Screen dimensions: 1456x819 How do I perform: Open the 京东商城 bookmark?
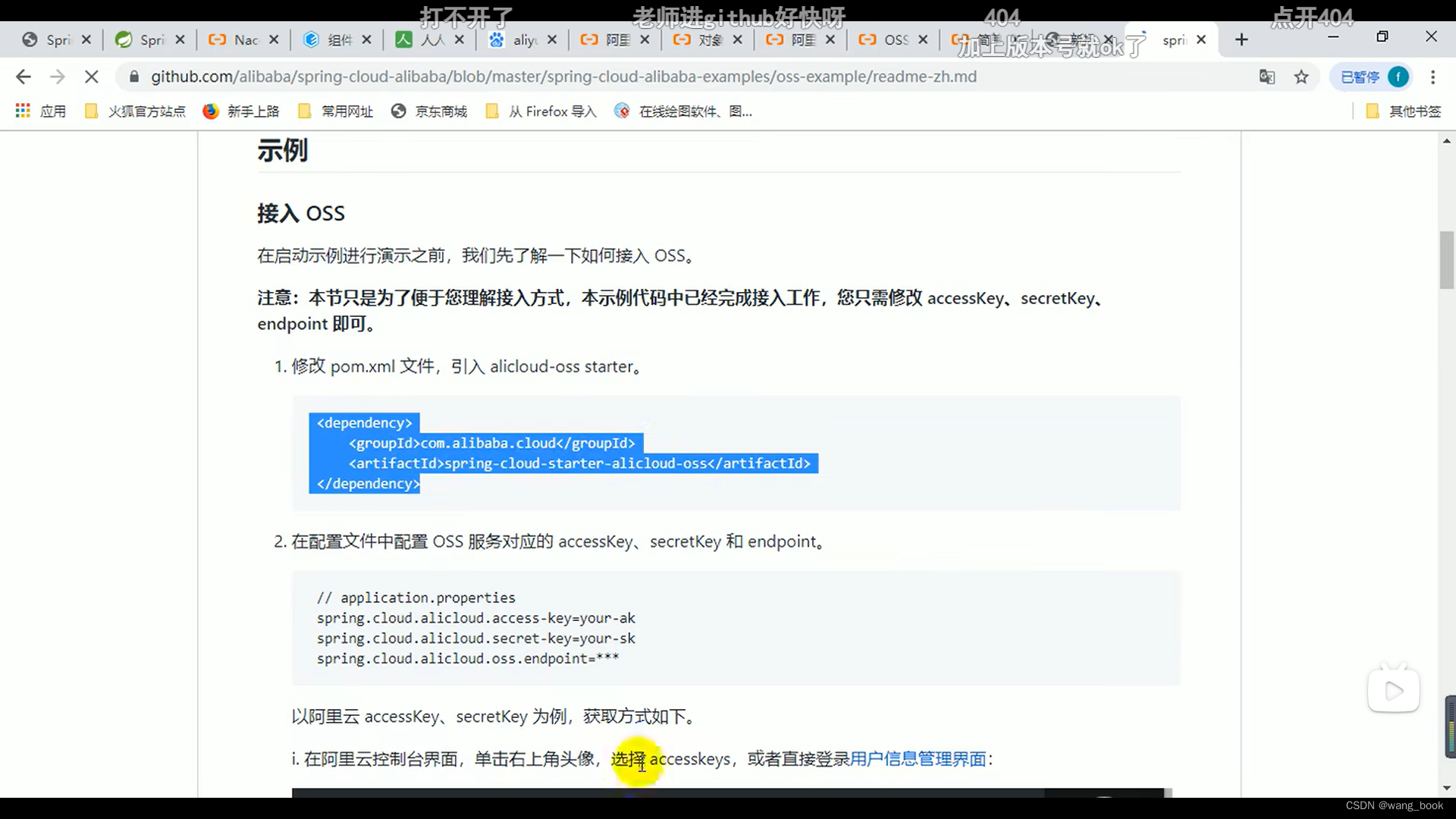(x=429, y=111)
